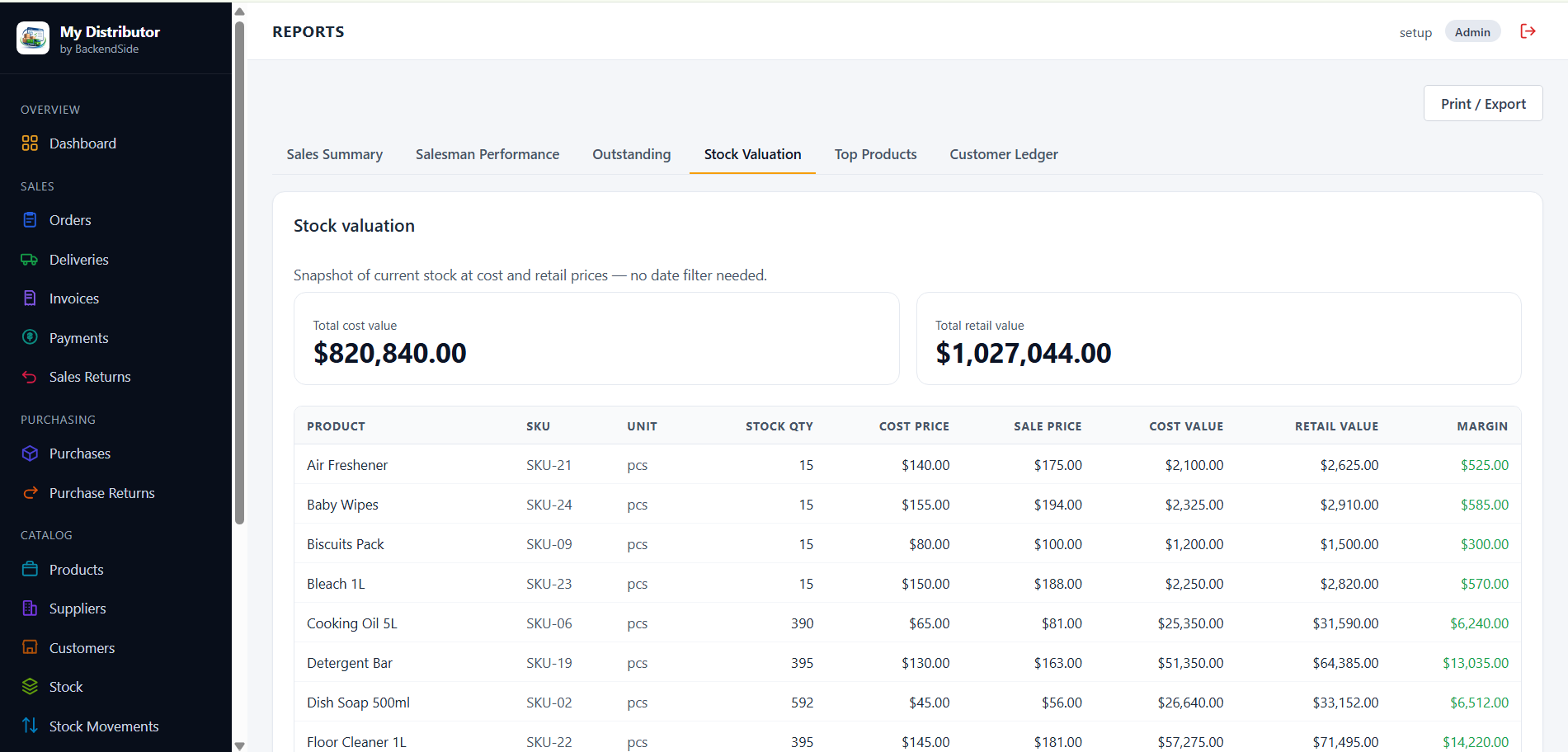
Task: Open the Customer Ledger tab
Action: (1004, 154)
